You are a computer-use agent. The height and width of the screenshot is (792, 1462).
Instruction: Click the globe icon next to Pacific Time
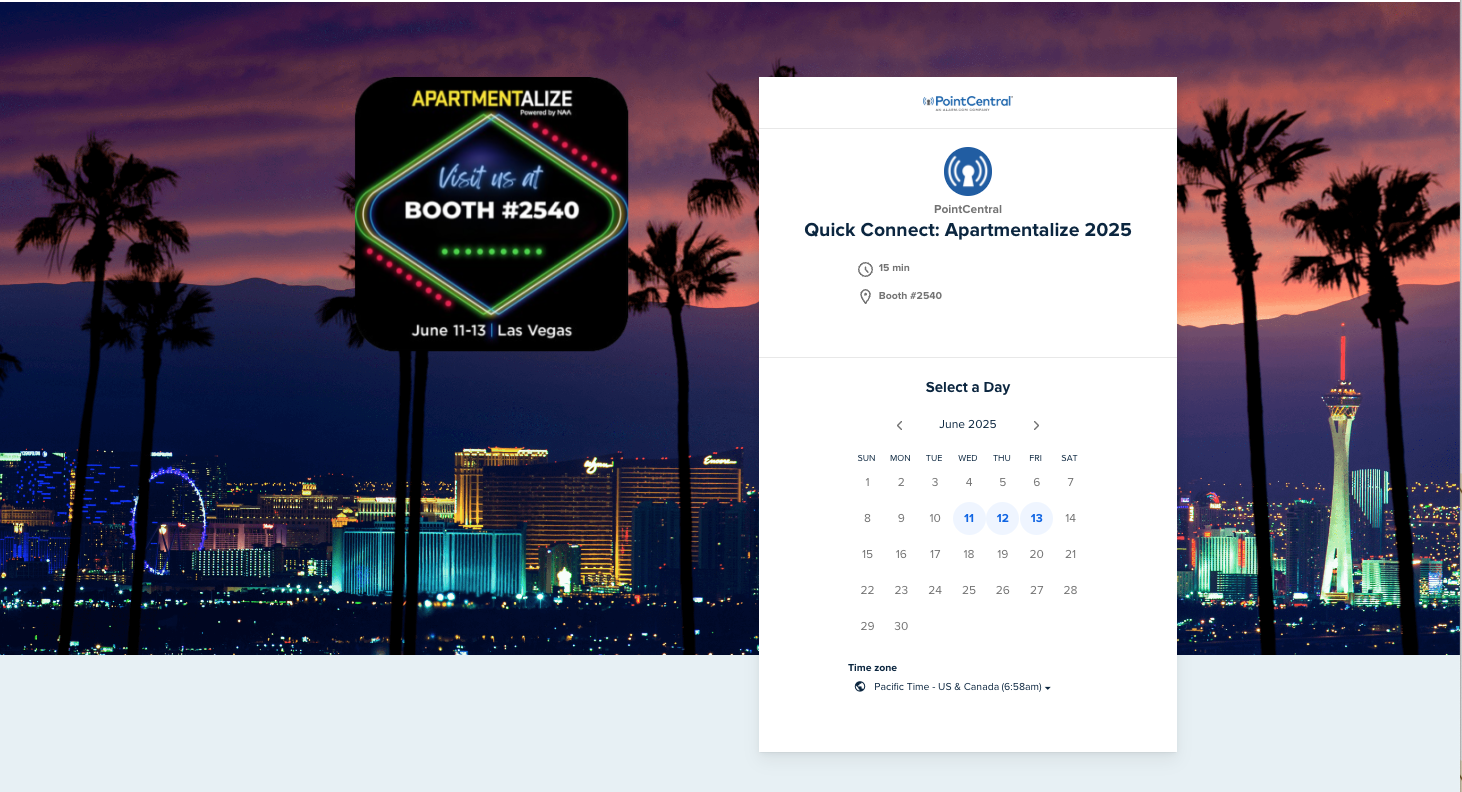860,686
